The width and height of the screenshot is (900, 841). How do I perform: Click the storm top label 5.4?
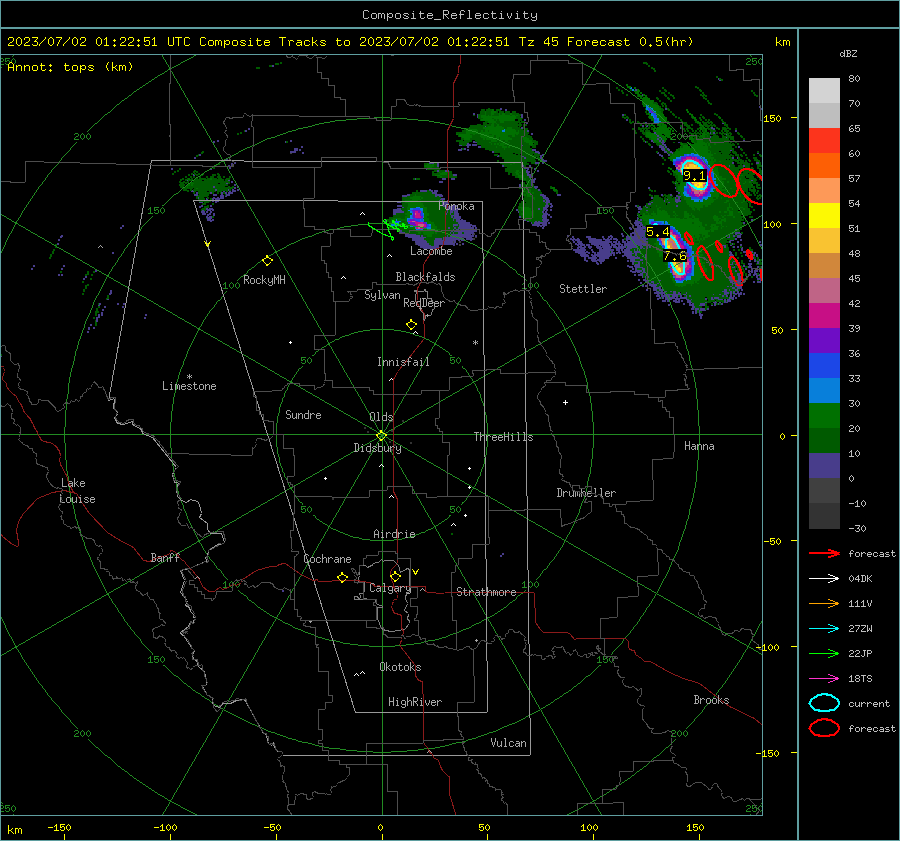point(657,232)
